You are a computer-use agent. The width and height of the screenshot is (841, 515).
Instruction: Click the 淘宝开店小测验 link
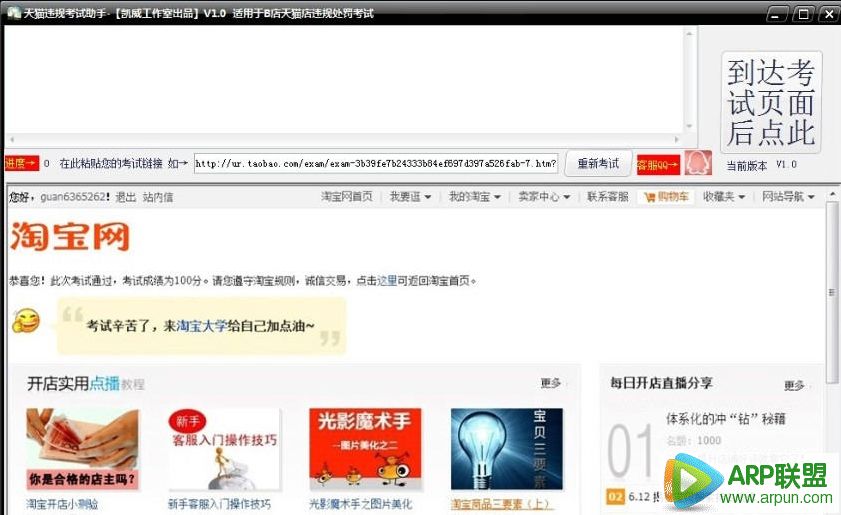(62, 504)
